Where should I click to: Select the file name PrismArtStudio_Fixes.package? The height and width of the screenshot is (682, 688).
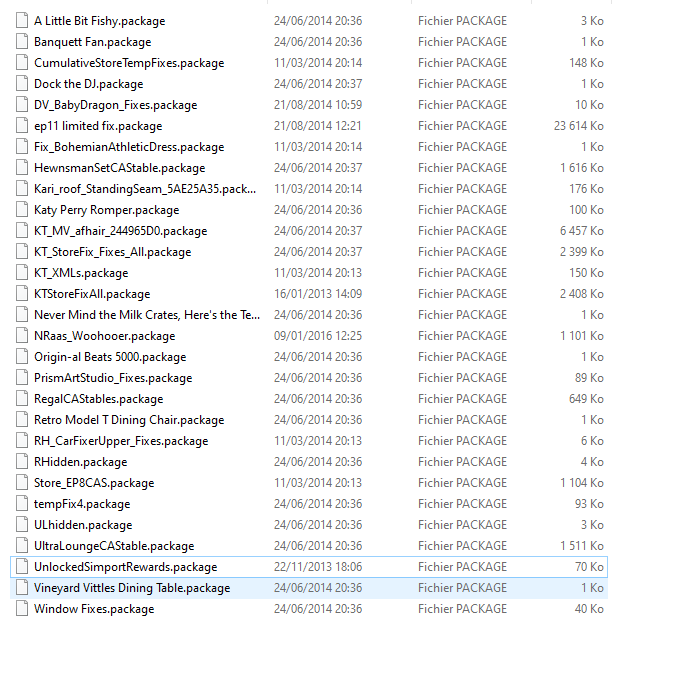tap(113, 378)
